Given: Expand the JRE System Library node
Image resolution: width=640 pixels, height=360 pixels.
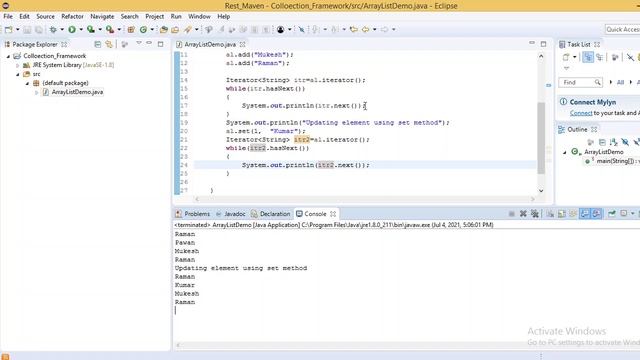Looking at the screenshot, I should click(18, 65).
